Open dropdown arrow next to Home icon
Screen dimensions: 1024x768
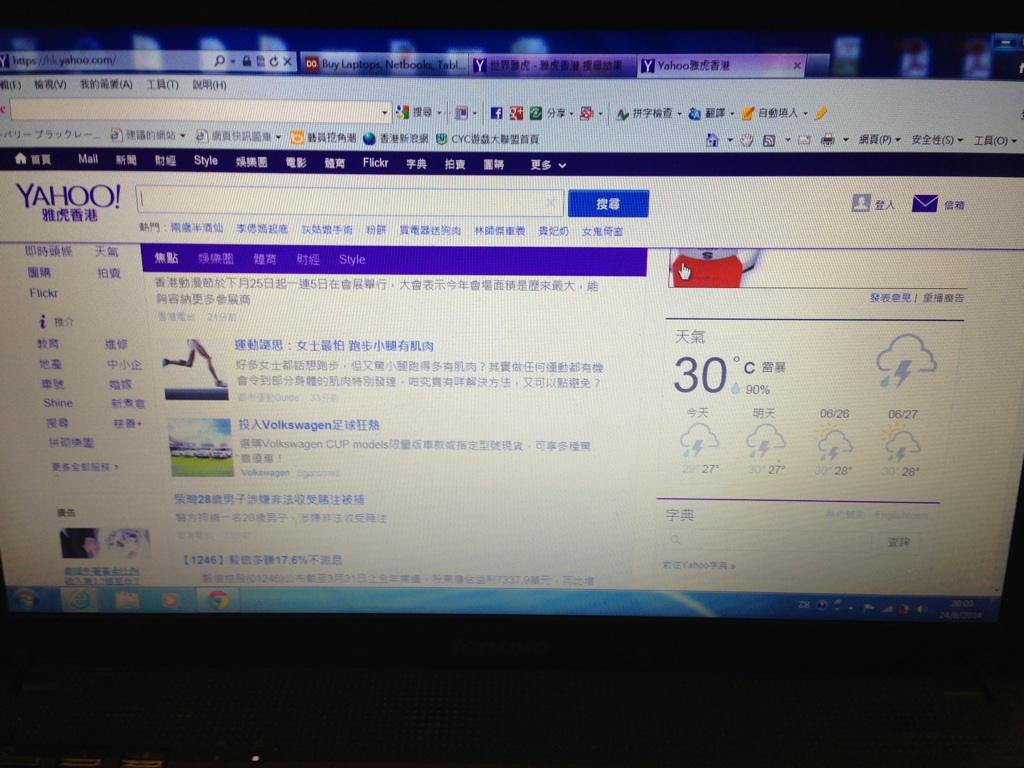click(730, 140)
